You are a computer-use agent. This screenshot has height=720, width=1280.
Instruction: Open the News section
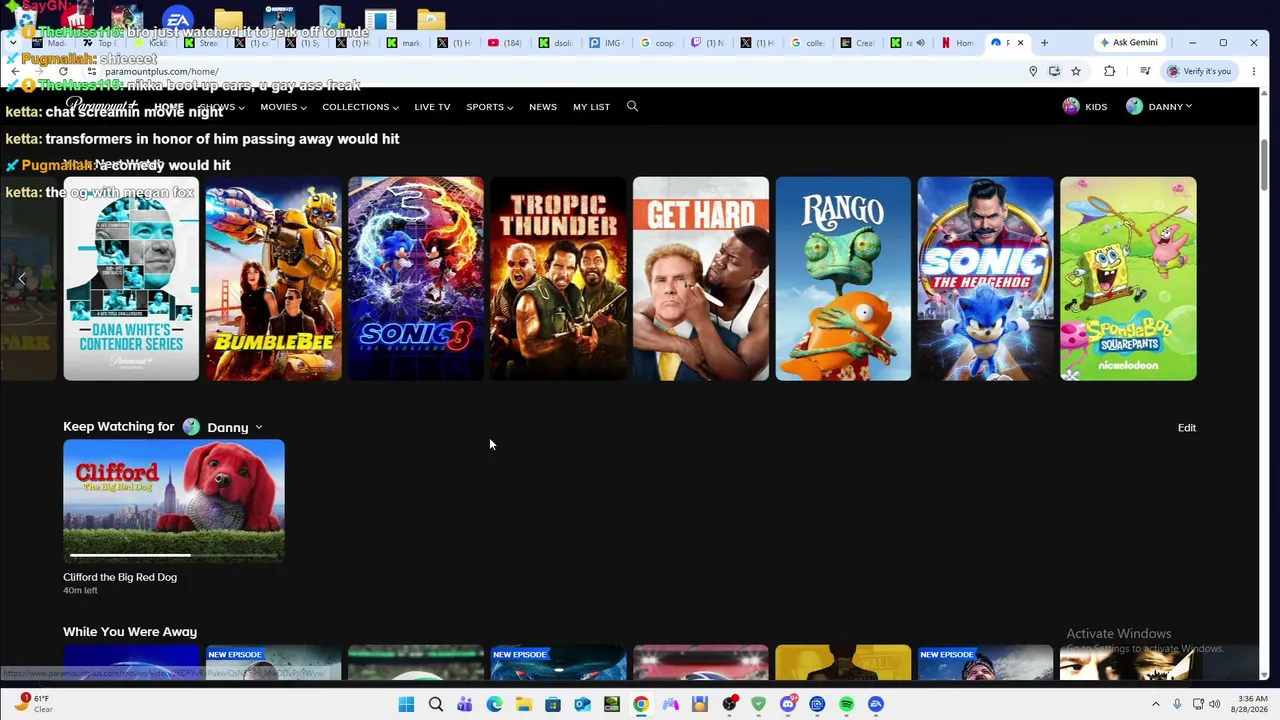pos(543,107)
